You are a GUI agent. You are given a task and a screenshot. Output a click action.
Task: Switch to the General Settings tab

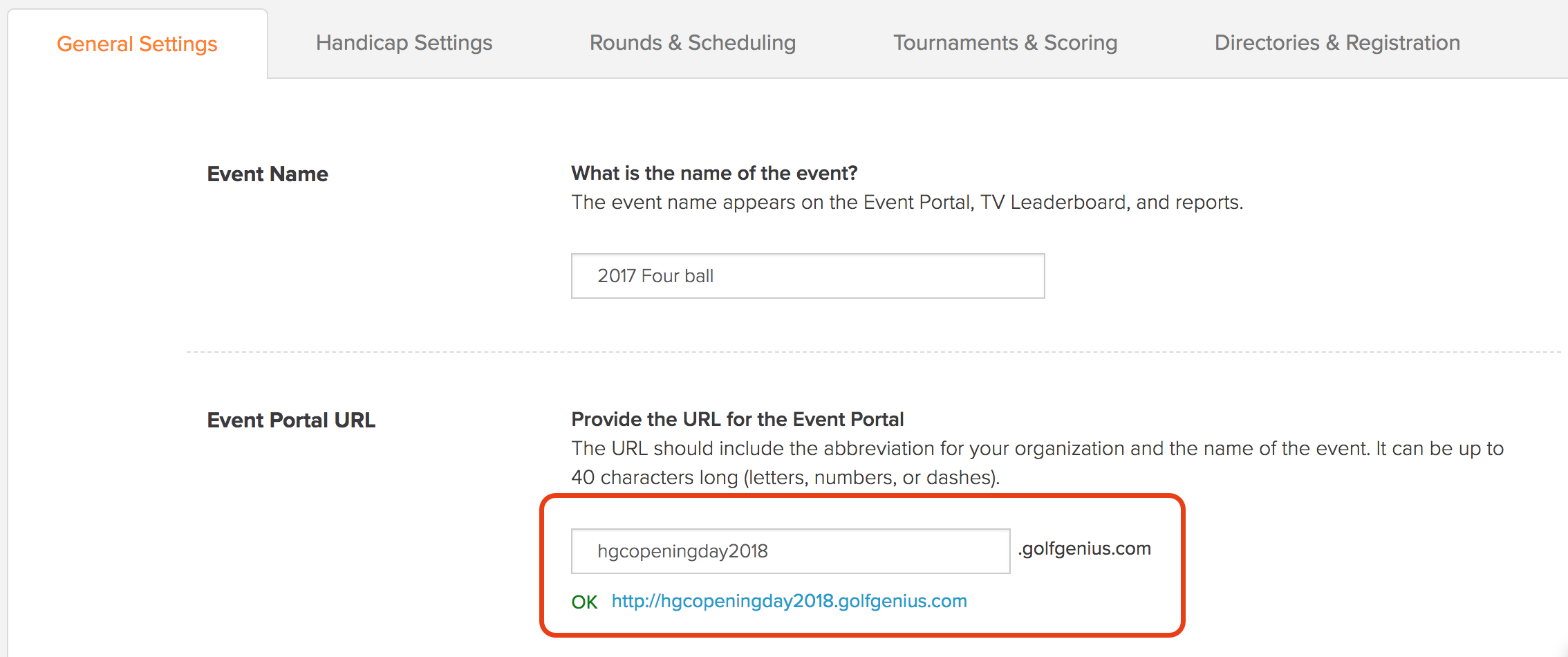pos(137,44)
